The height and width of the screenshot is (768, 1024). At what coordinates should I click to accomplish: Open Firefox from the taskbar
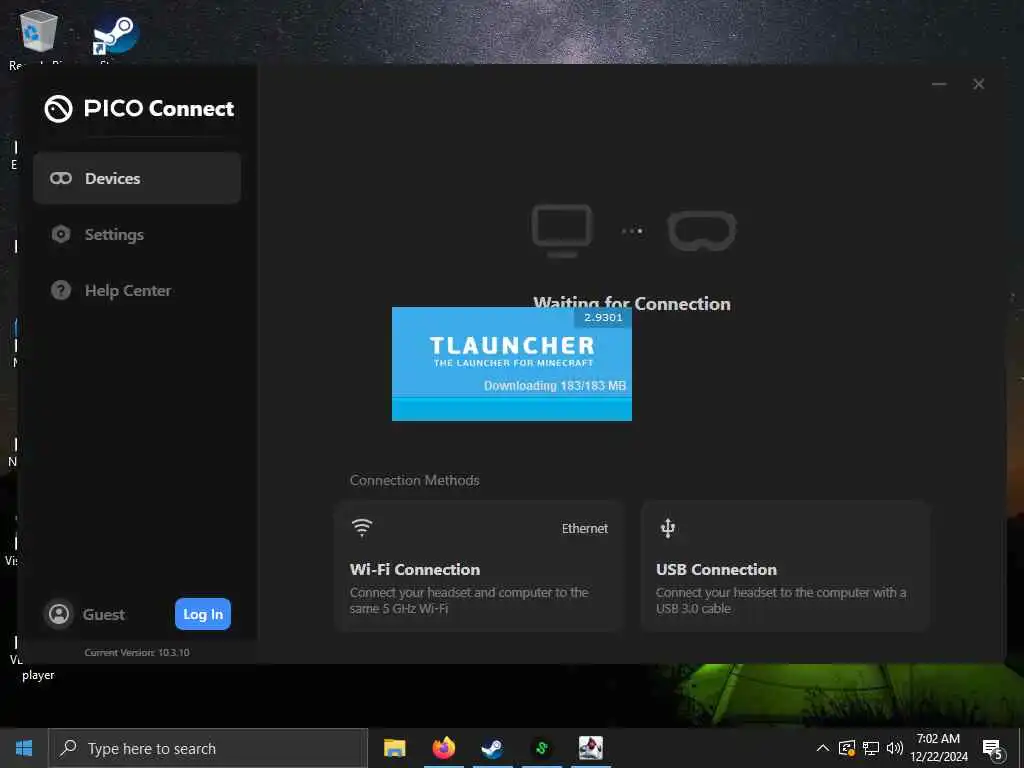(443, 748)
